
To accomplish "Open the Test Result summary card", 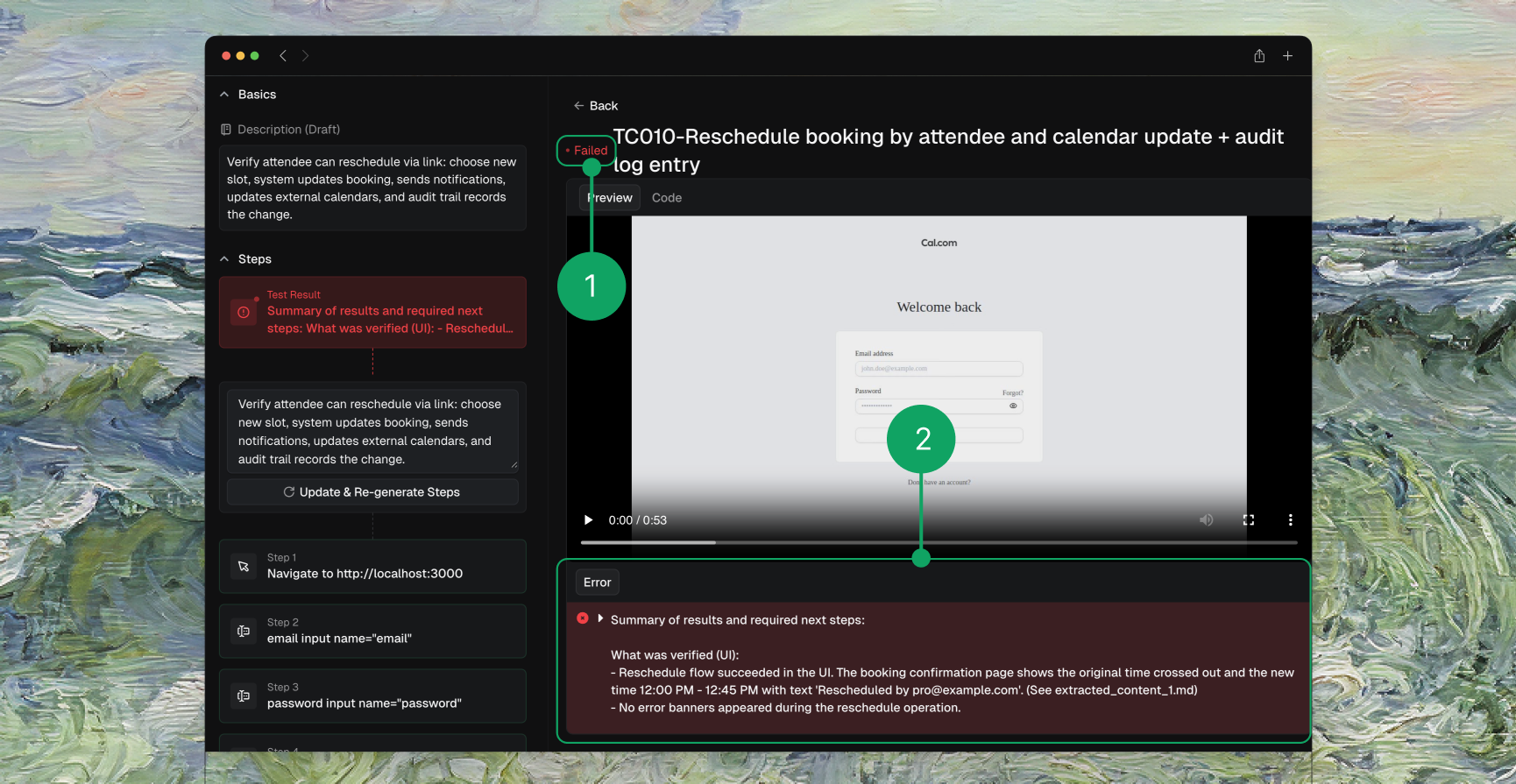I will pos(372,313).
